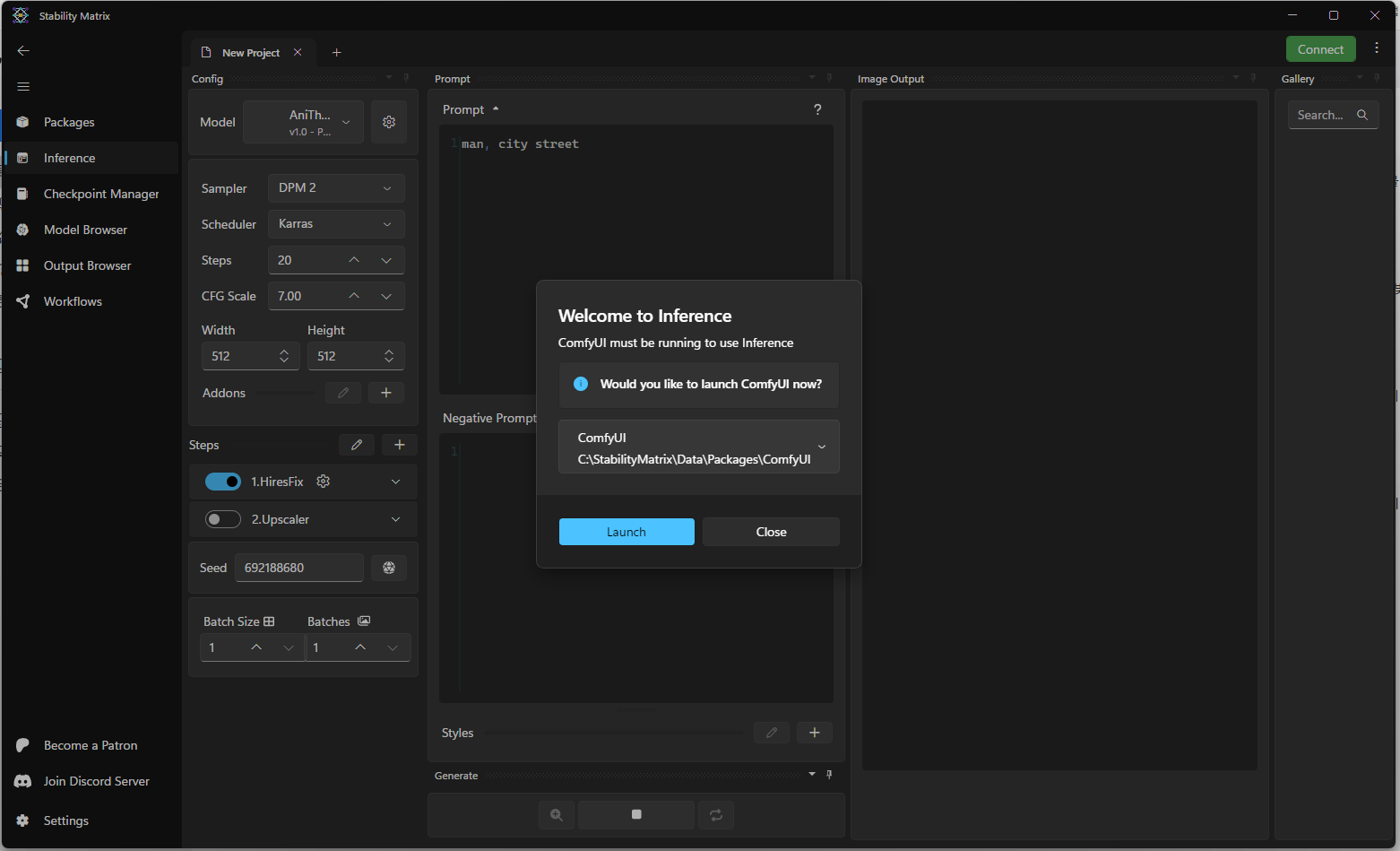Edit Steps with pencil icon

tap(357, 445)
